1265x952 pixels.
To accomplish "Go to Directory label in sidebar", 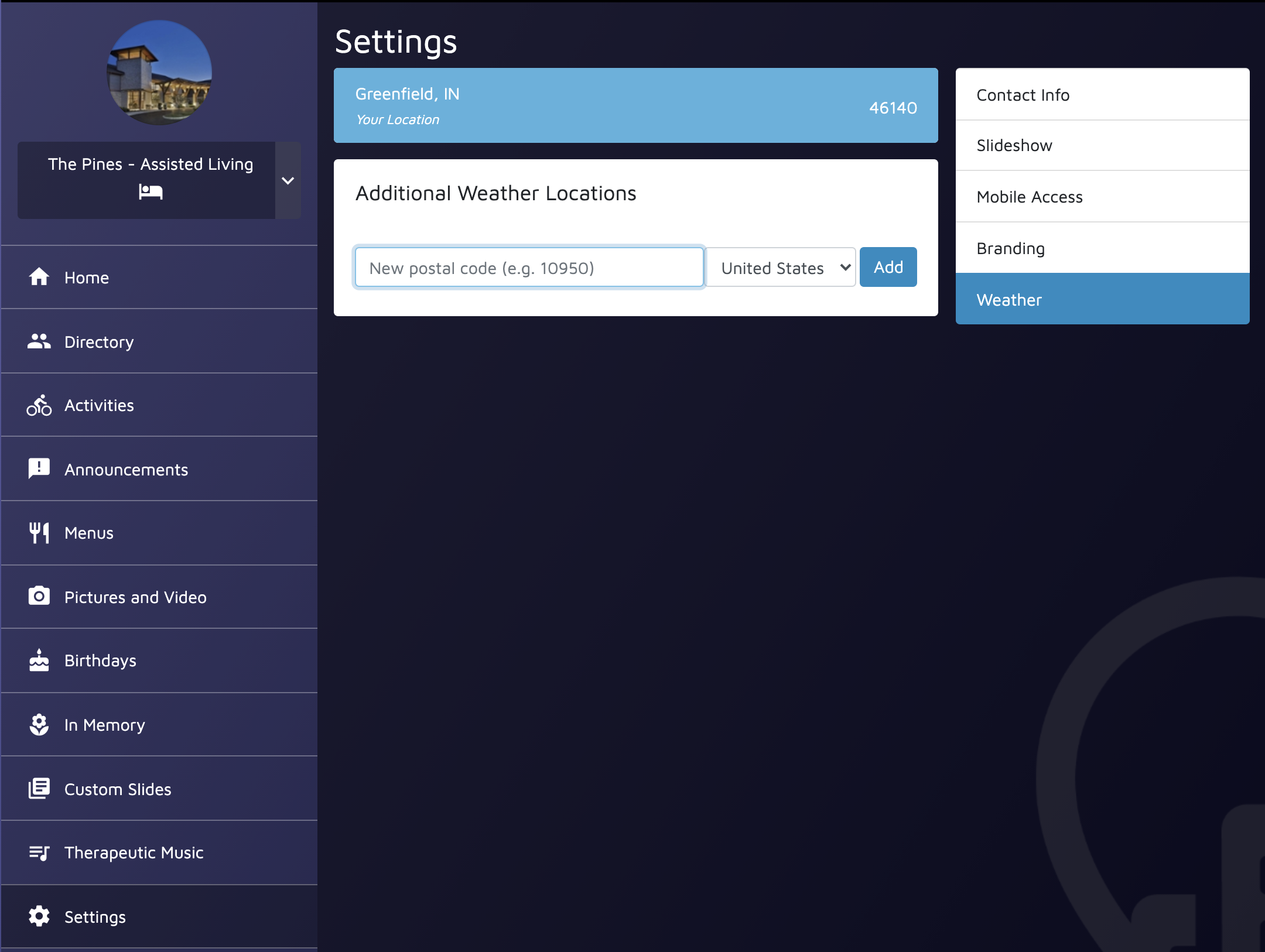I will point(99,342).
